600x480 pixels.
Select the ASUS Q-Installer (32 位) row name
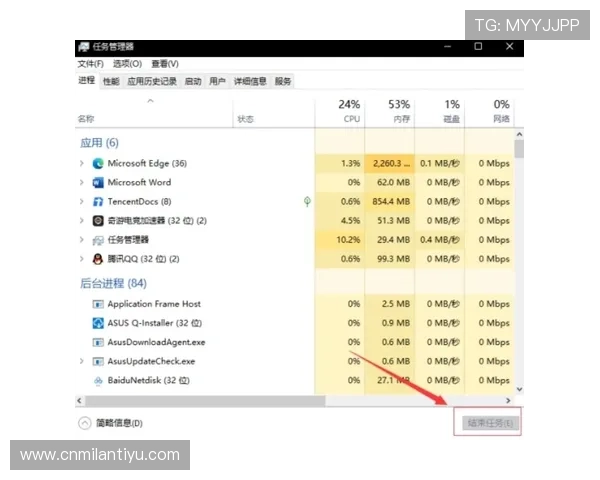[x=155, y=323]
